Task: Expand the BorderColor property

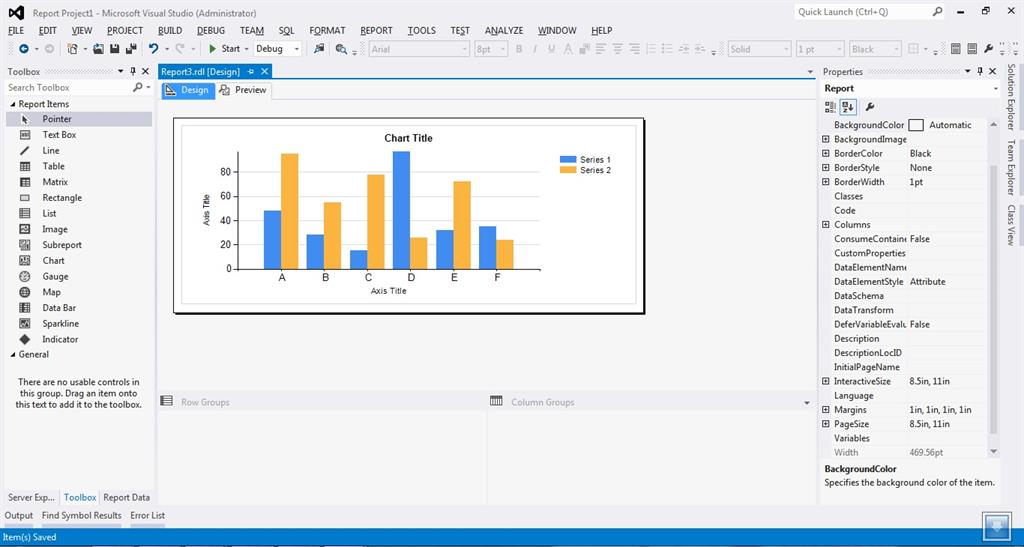Action: [825, 153]
